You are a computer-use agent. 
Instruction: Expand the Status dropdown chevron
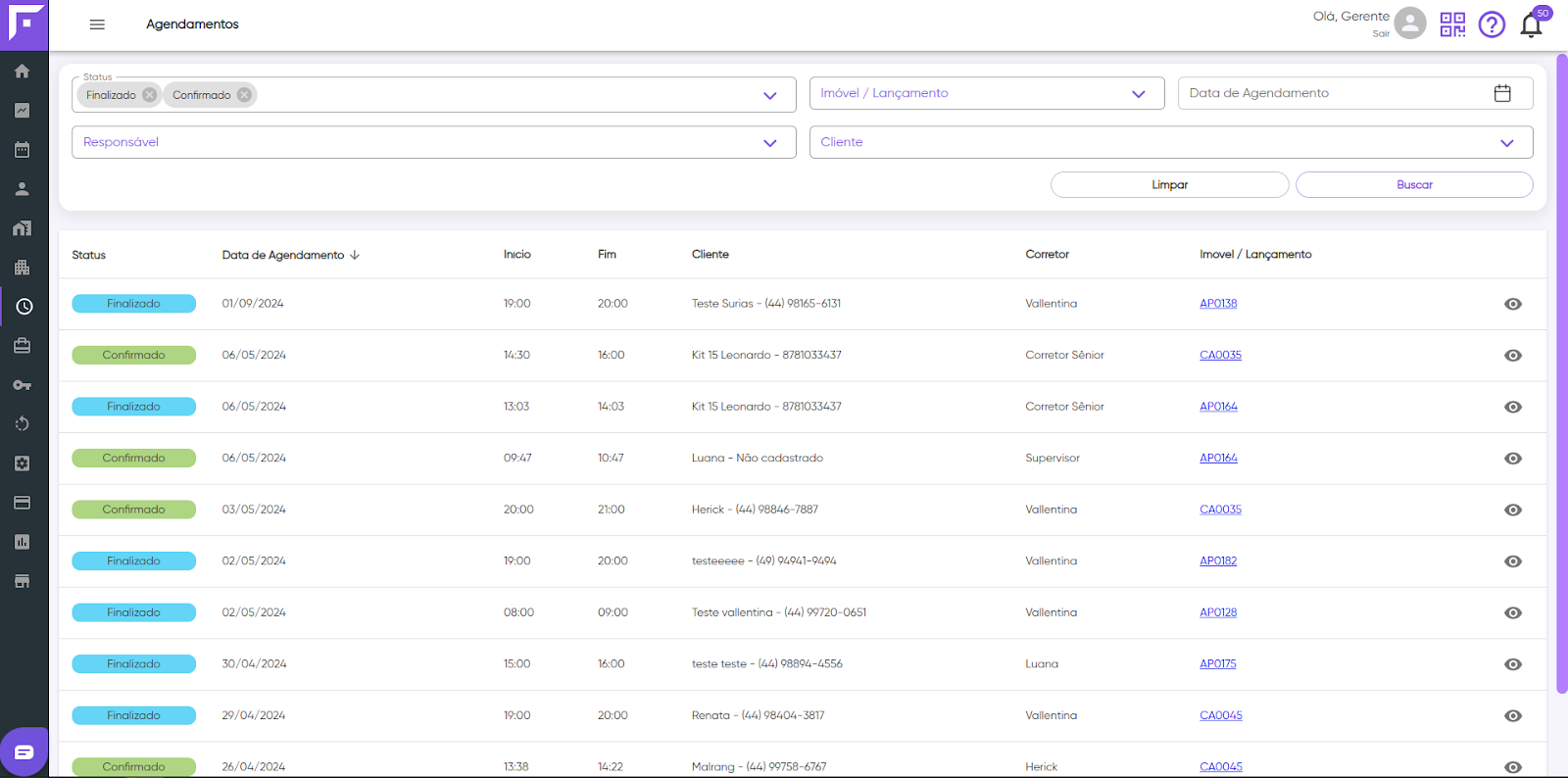(x=770, y=95)
